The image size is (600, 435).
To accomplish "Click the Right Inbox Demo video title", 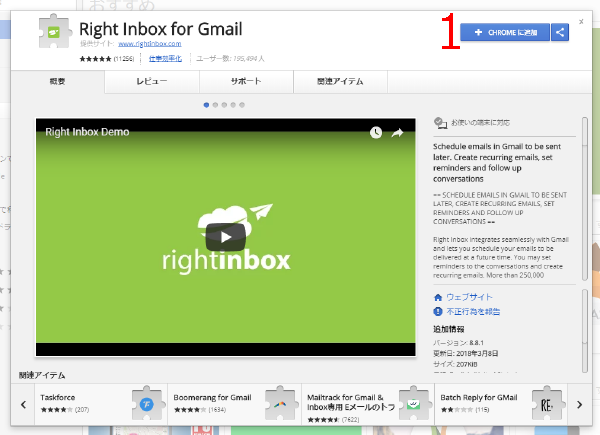I will coord(87,132).
